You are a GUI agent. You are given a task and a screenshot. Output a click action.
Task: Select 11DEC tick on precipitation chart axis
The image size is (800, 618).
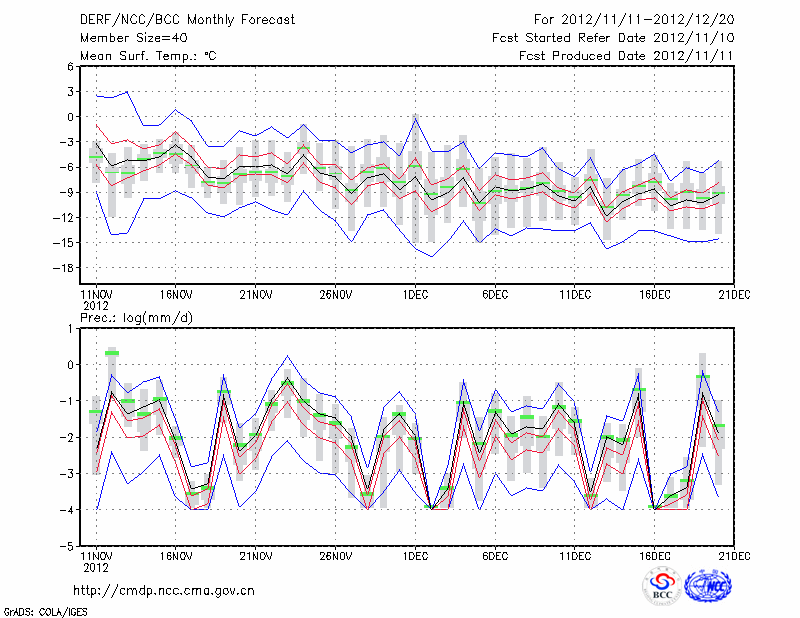pyautogui.click(x=575, y=556)
